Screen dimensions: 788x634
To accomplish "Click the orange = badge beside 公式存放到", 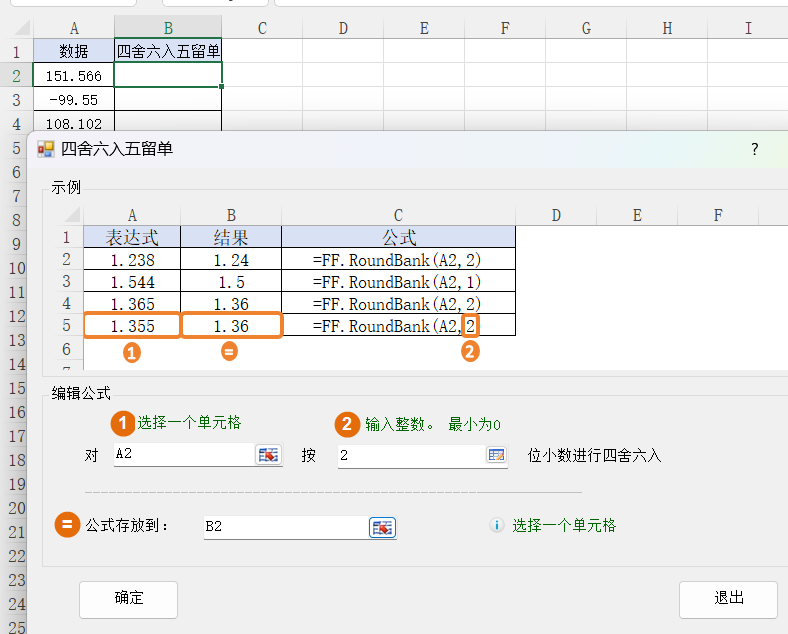I will pos(67,525).
